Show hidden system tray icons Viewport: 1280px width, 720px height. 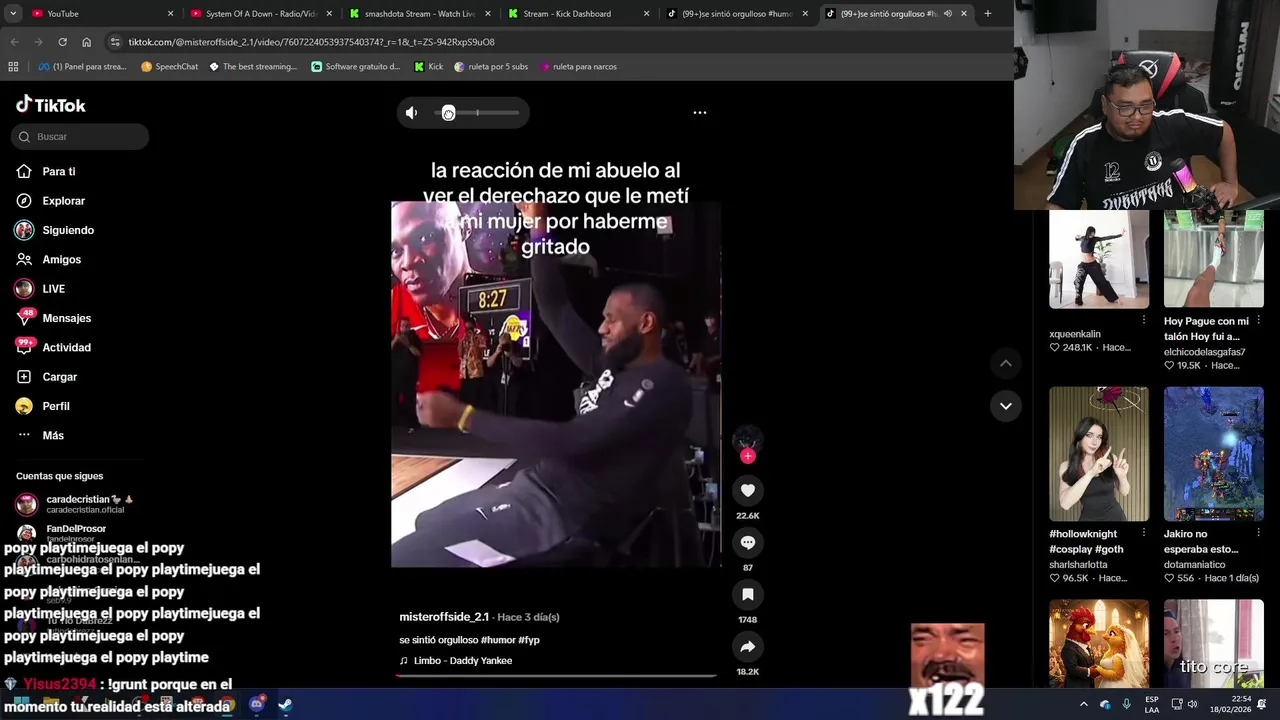point(1083,705)
